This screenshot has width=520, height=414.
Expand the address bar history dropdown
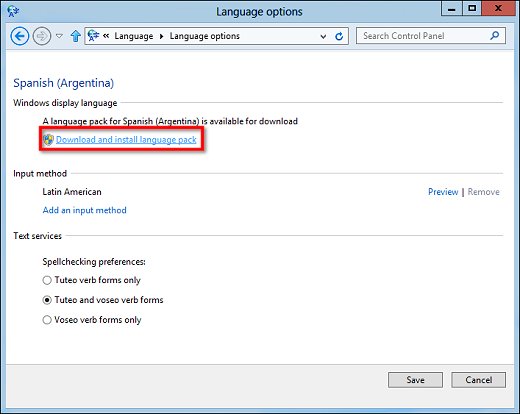(x=323, y=36)
